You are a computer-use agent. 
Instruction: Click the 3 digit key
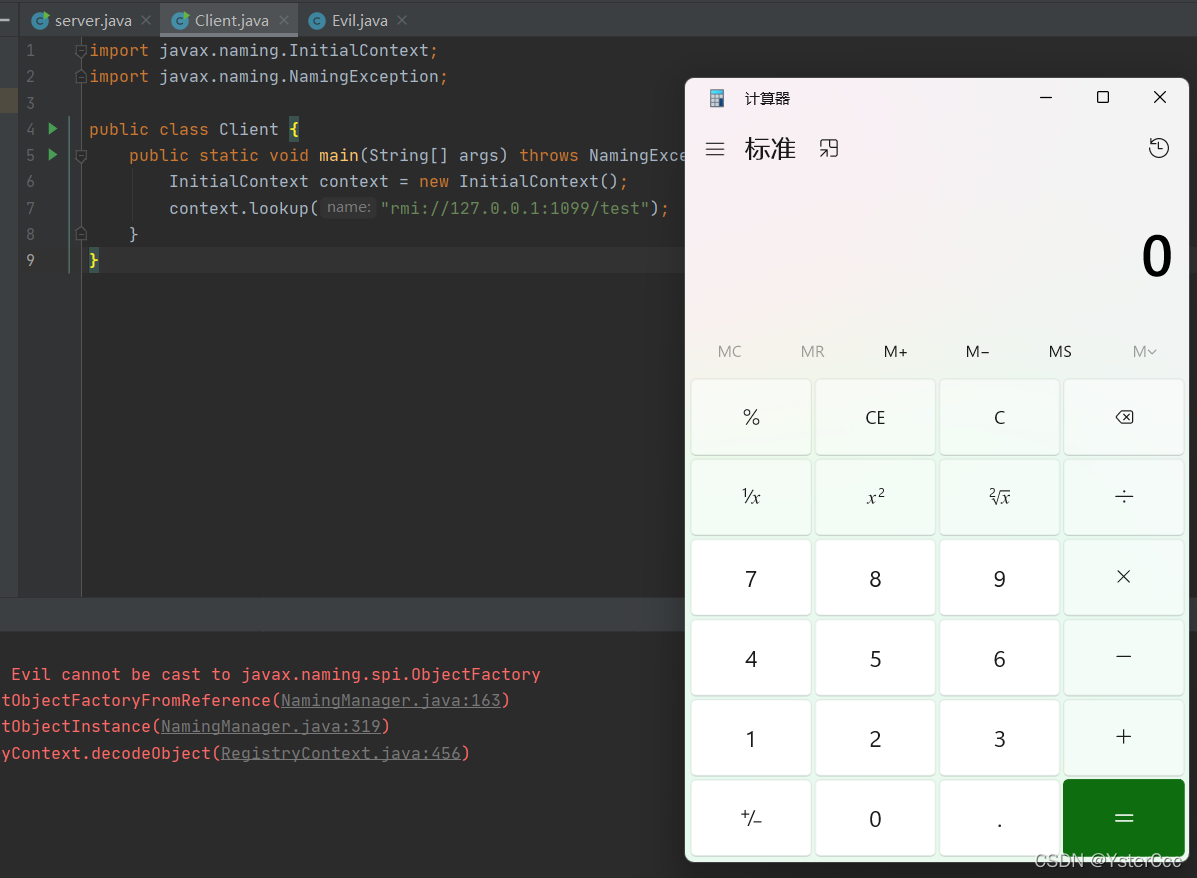coord(999,738)
